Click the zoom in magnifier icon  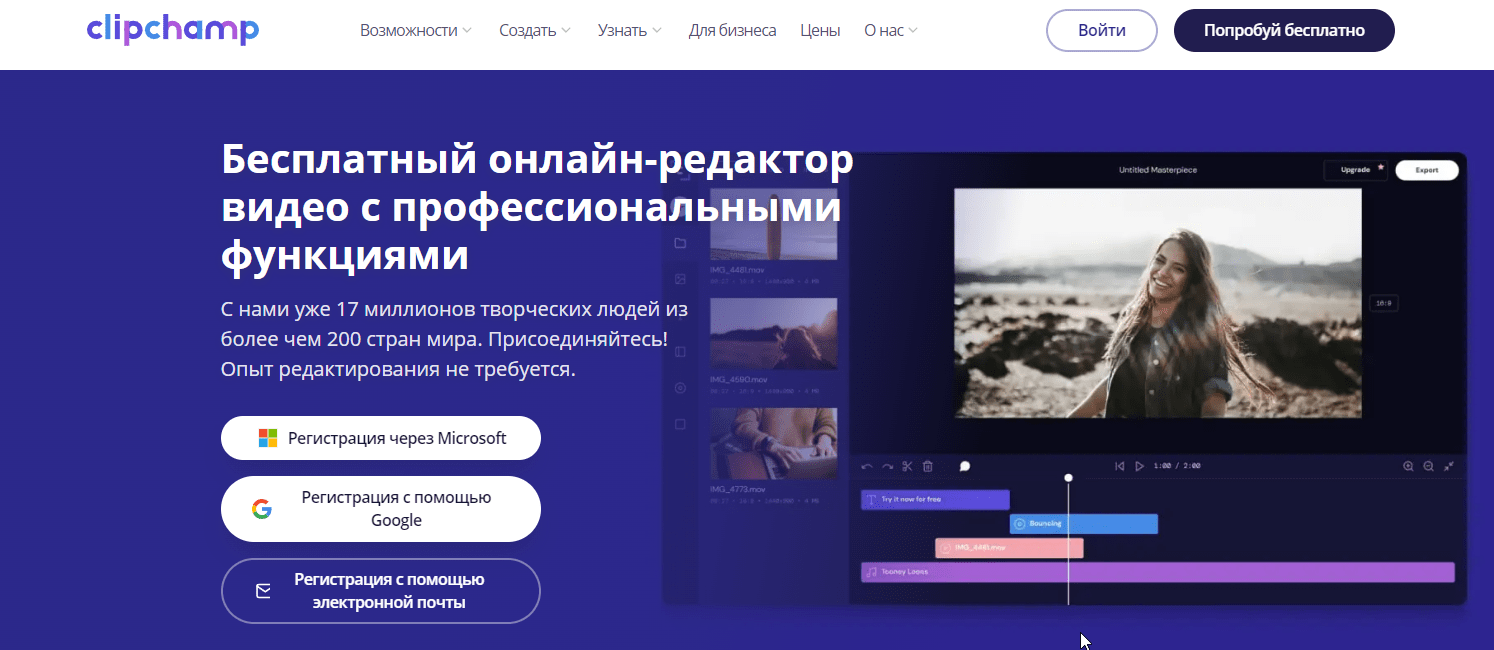click(x=1408, y=466)
